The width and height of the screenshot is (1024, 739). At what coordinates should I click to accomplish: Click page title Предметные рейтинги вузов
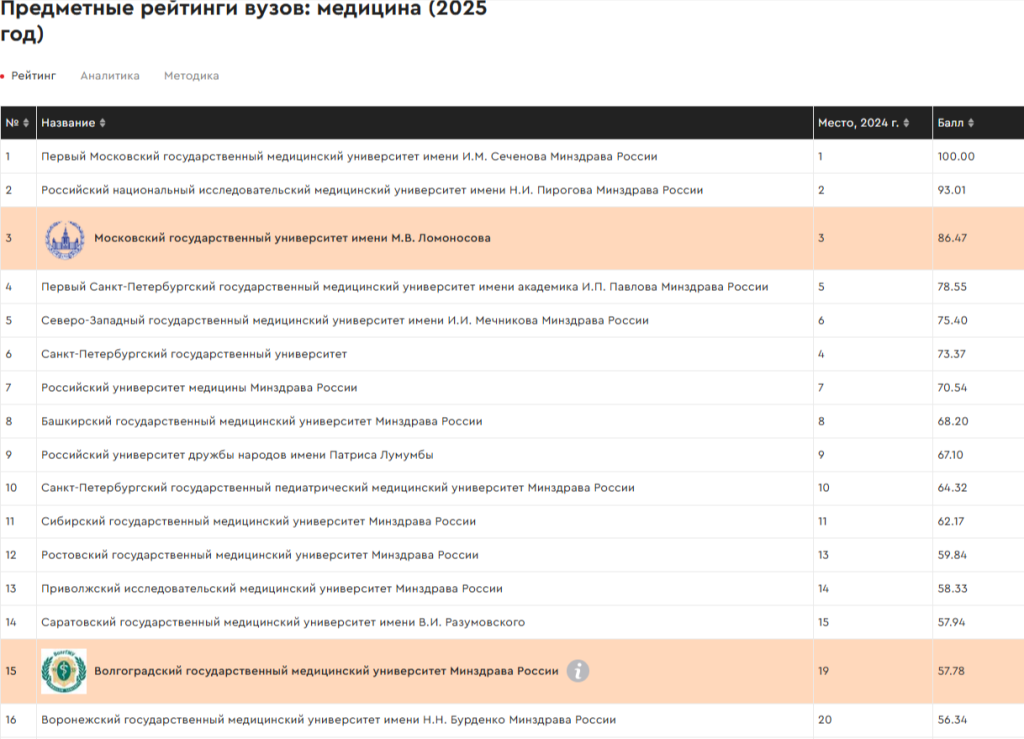click(244, 21)
